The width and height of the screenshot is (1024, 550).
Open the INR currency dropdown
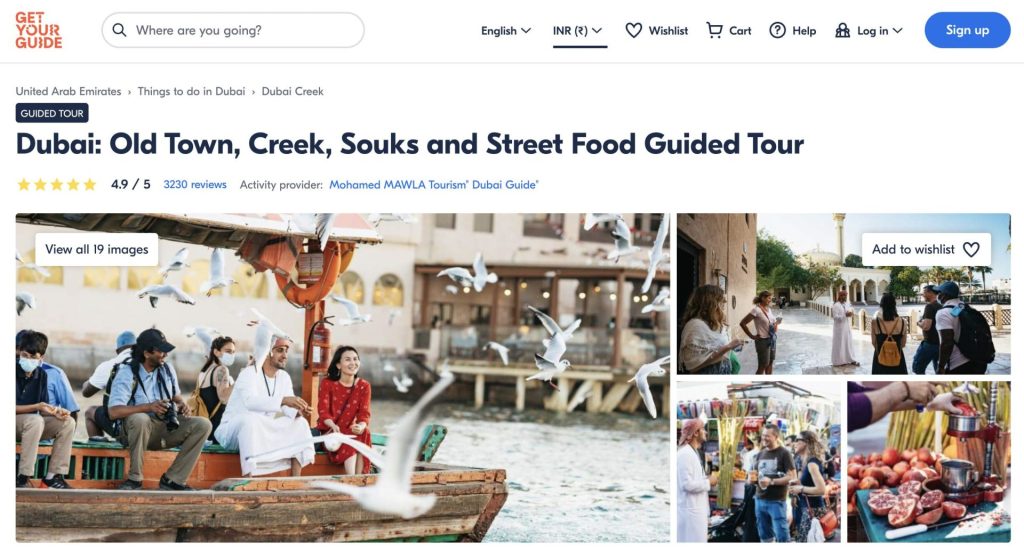[578, 31]
